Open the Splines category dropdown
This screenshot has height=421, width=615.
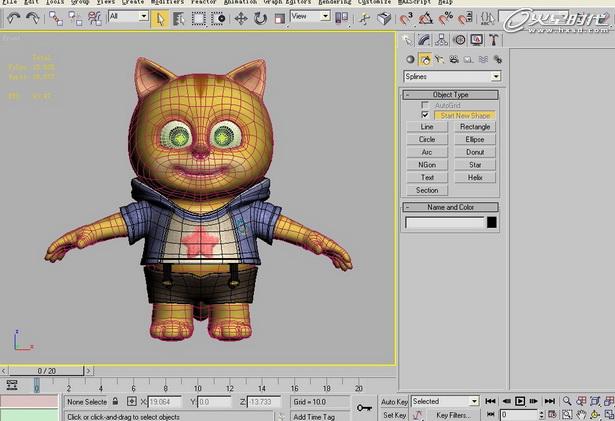[452, 76]
